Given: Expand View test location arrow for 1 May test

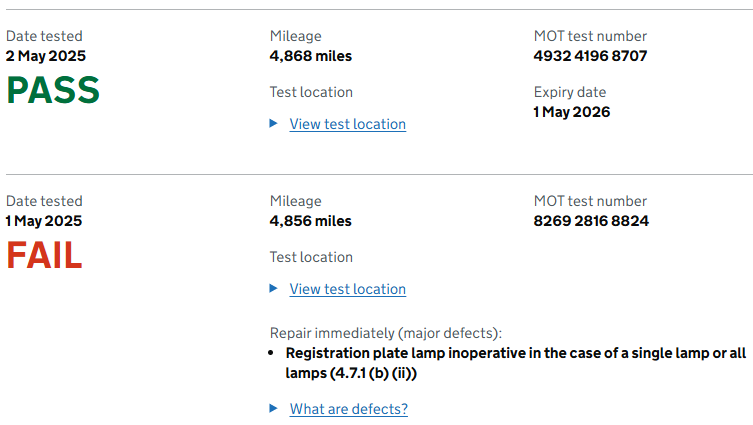Looking at the screenshot, I should coord(274,289).
